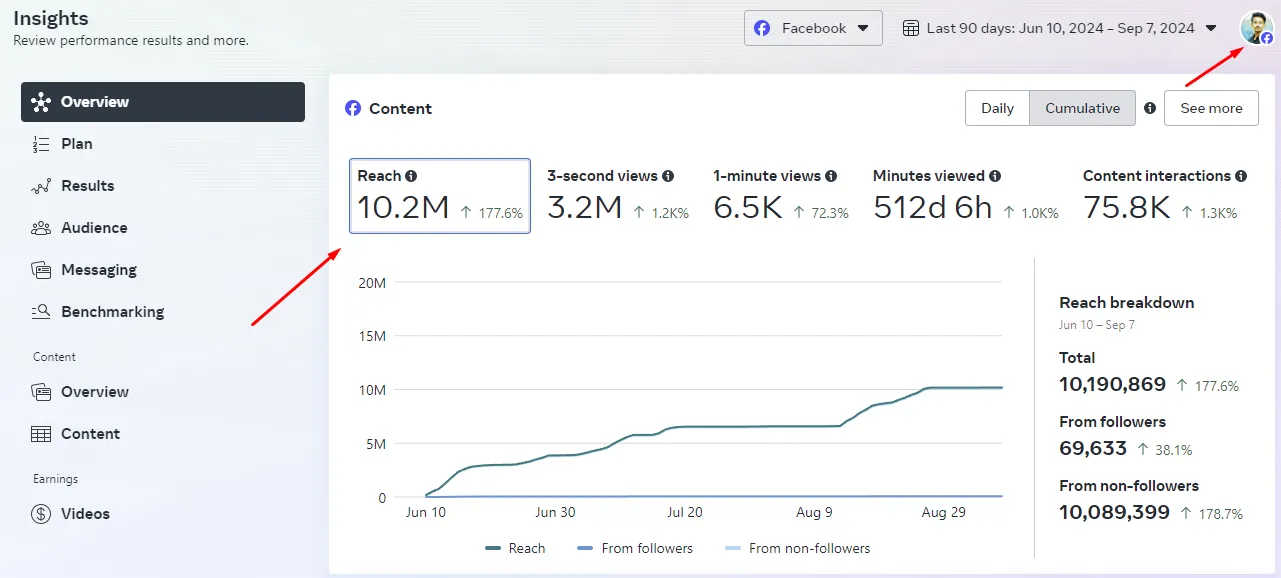The height and width of the screenshot is (578, 1281).
Task: Click the 38.1% change for followers
Action: (x=1165, y=450)
